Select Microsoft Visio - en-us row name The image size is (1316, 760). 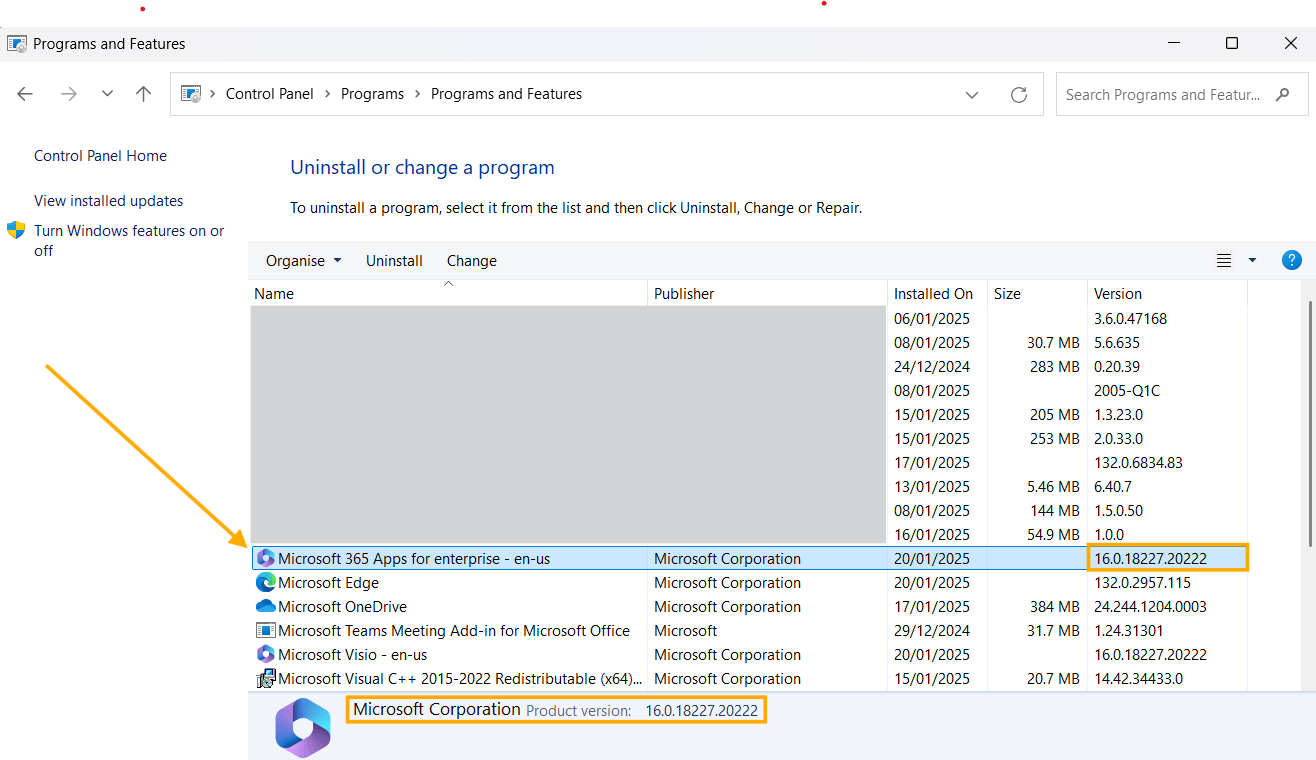point(352,655)
